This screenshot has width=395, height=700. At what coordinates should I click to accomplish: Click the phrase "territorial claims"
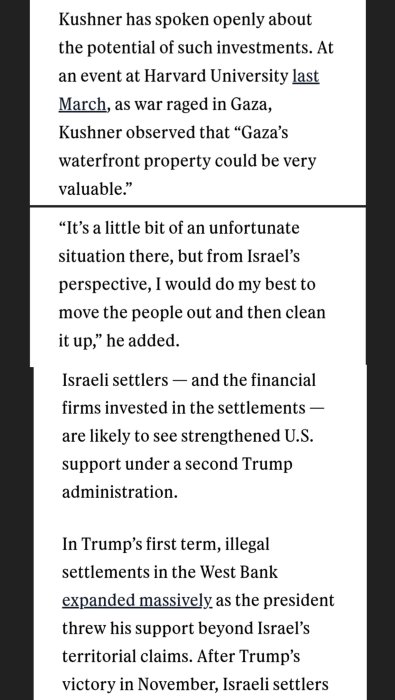[126, 656]
